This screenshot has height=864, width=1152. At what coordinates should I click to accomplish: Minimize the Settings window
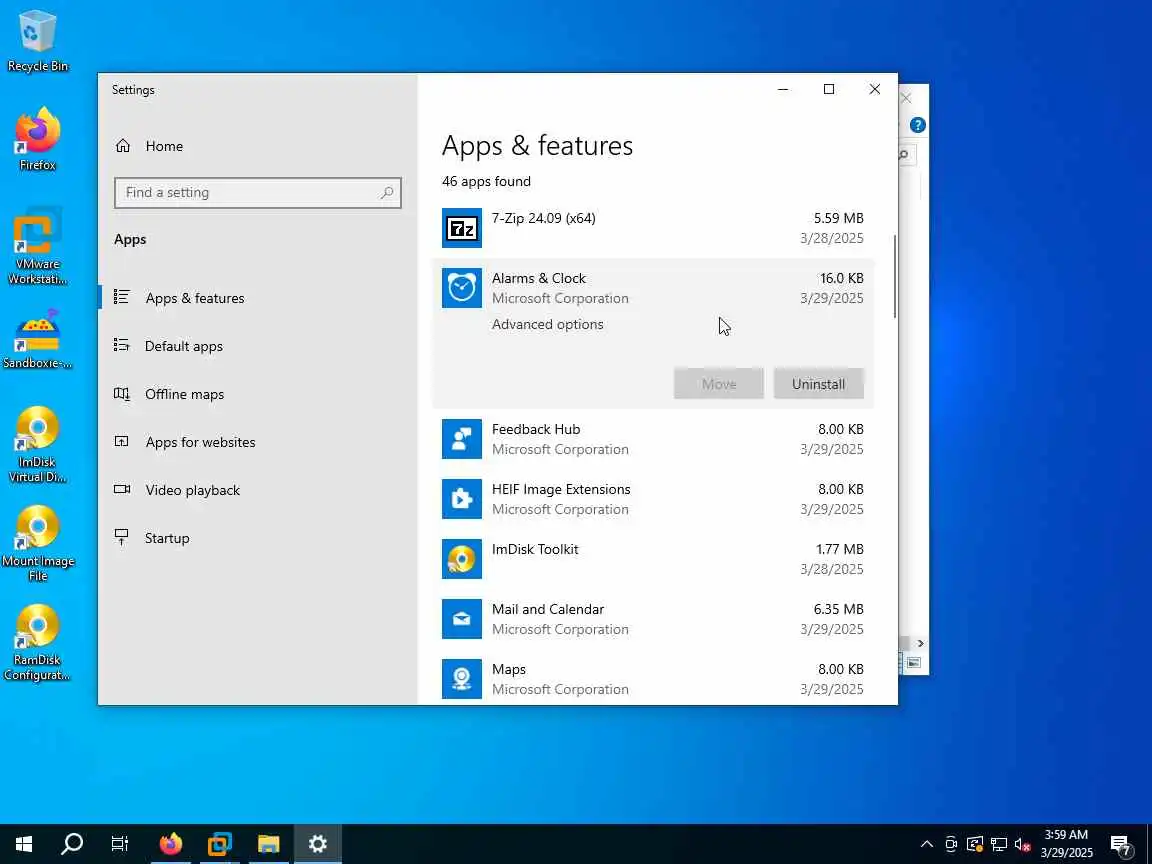(783, 89)
